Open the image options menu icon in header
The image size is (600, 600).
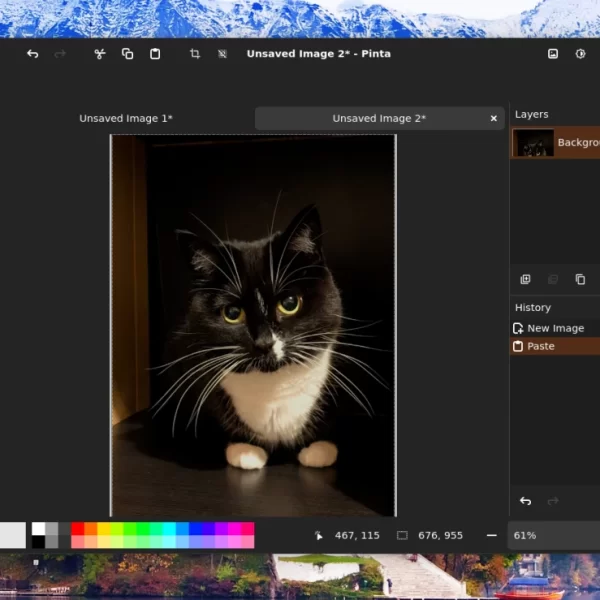(x=553, y=54)
